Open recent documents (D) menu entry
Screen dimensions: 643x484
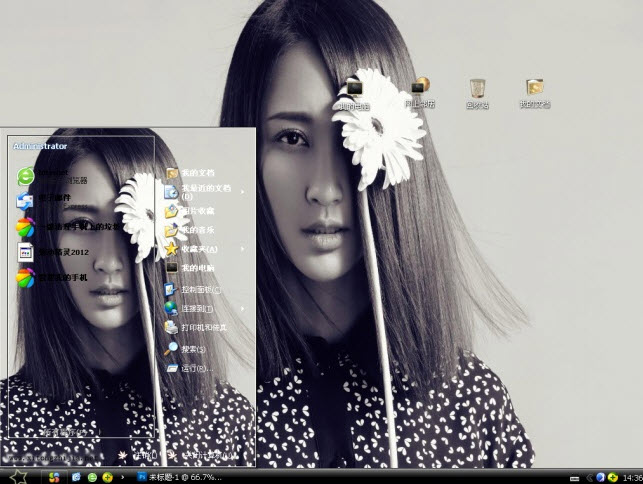(x=198, y=192)
